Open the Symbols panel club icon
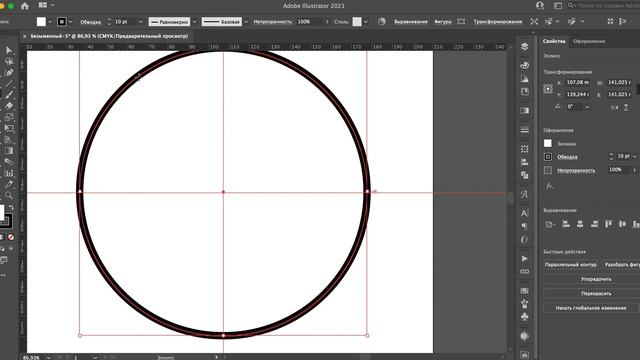The image size is (640, 360). pyautogui.click(x=524, y=316)
